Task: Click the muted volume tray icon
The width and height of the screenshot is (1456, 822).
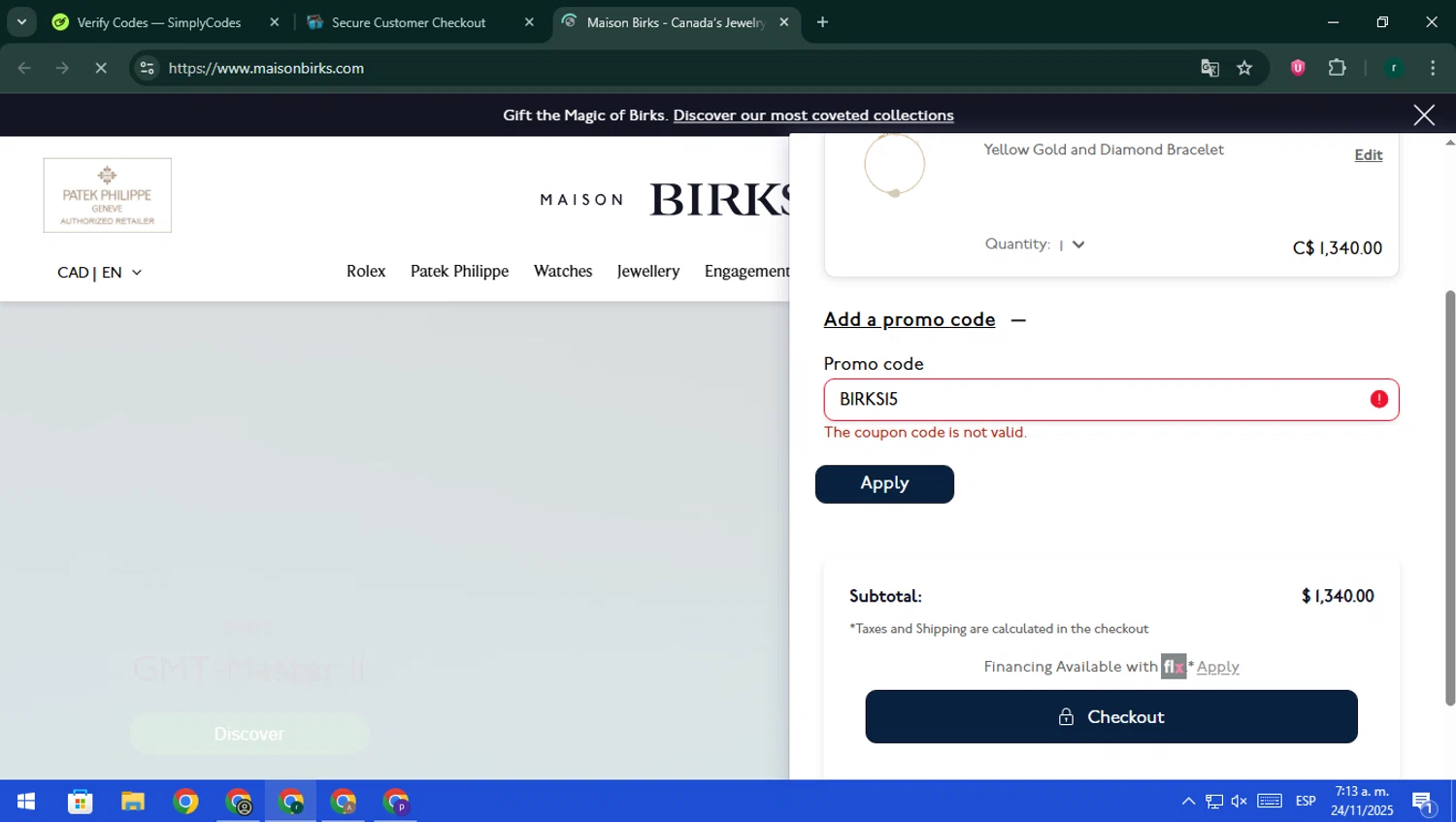Action: pyautogui.click(x=1240, y=802)
